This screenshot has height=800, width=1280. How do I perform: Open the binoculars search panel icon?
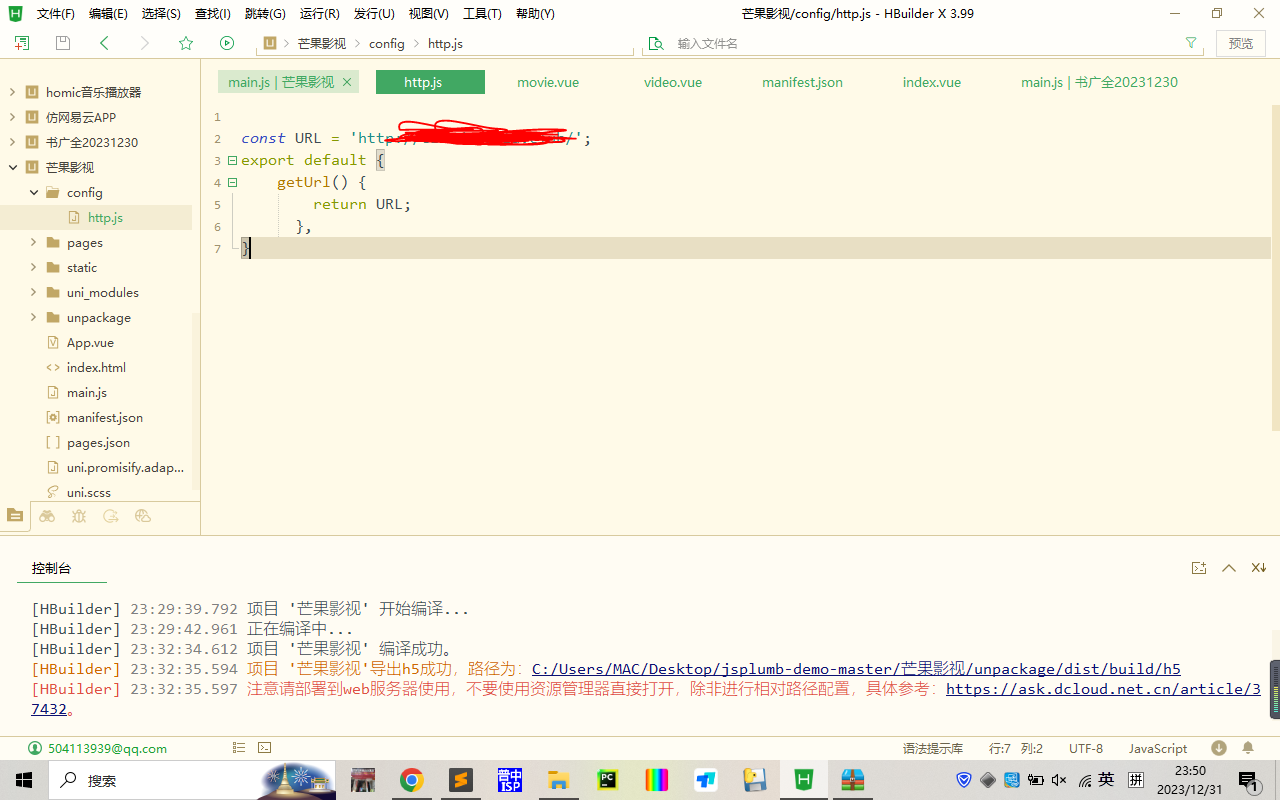pos(47,516)
